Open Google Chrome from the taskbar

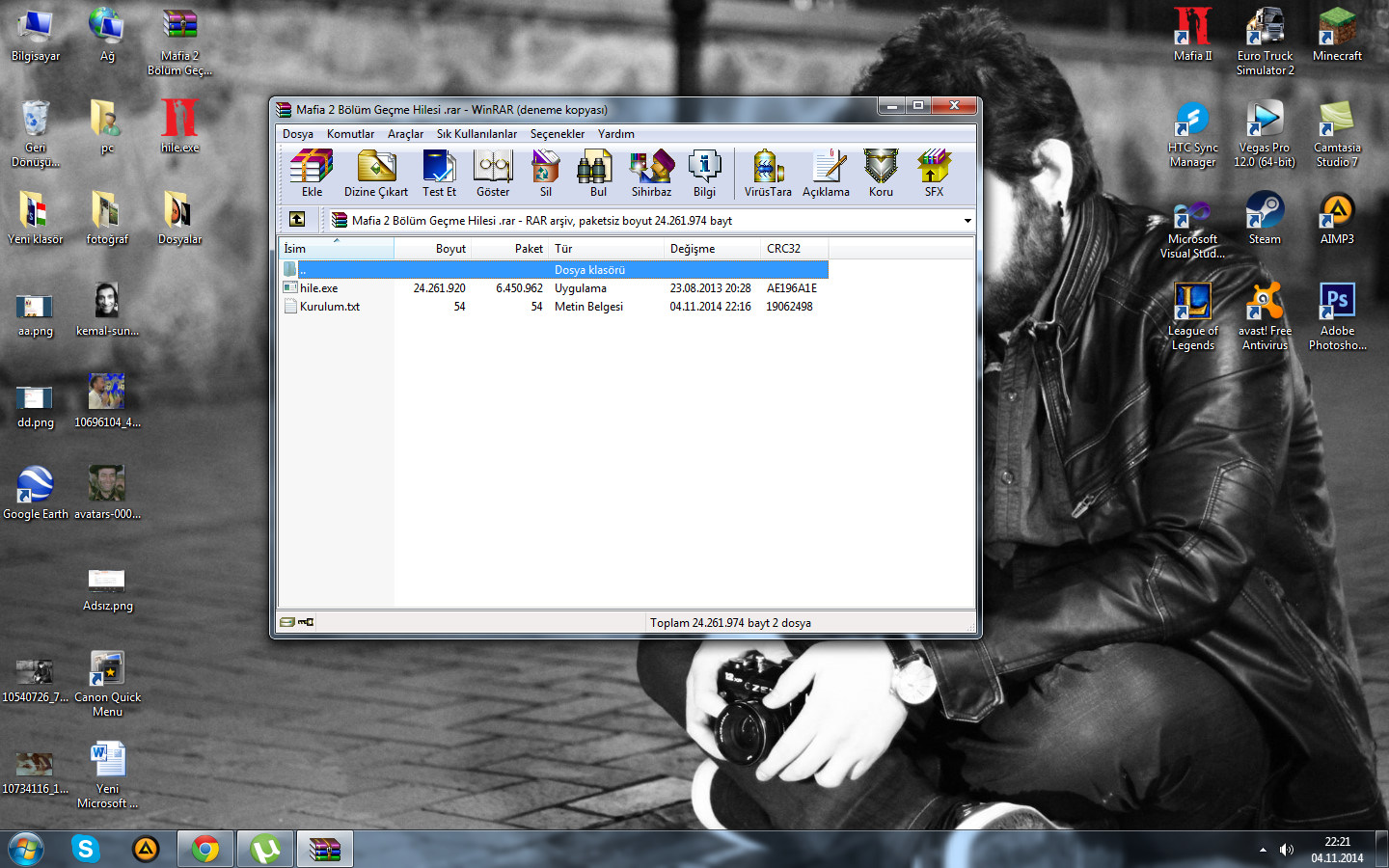pos(204,850)
